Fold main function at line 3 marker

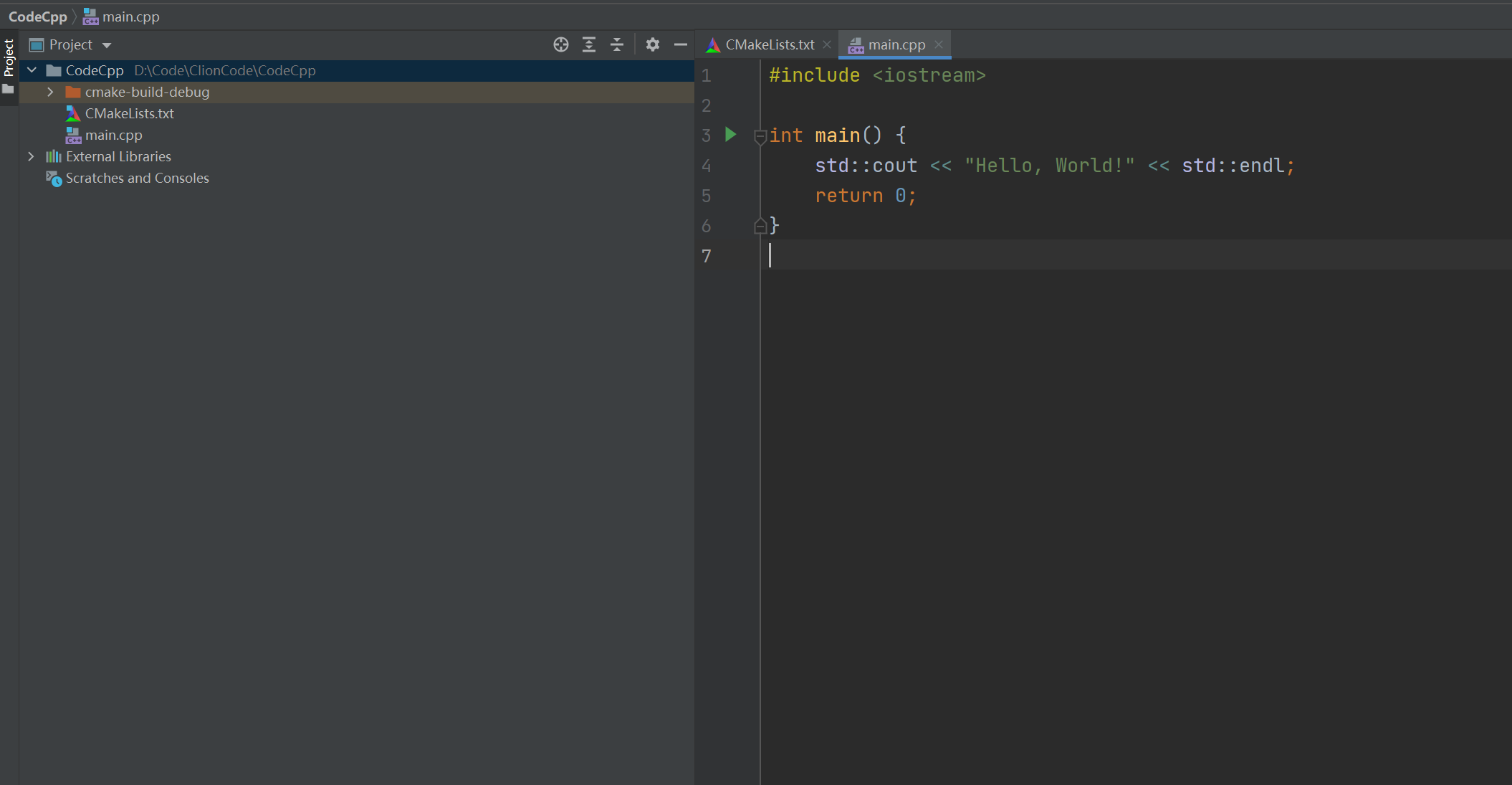click(x=760, y=135)
